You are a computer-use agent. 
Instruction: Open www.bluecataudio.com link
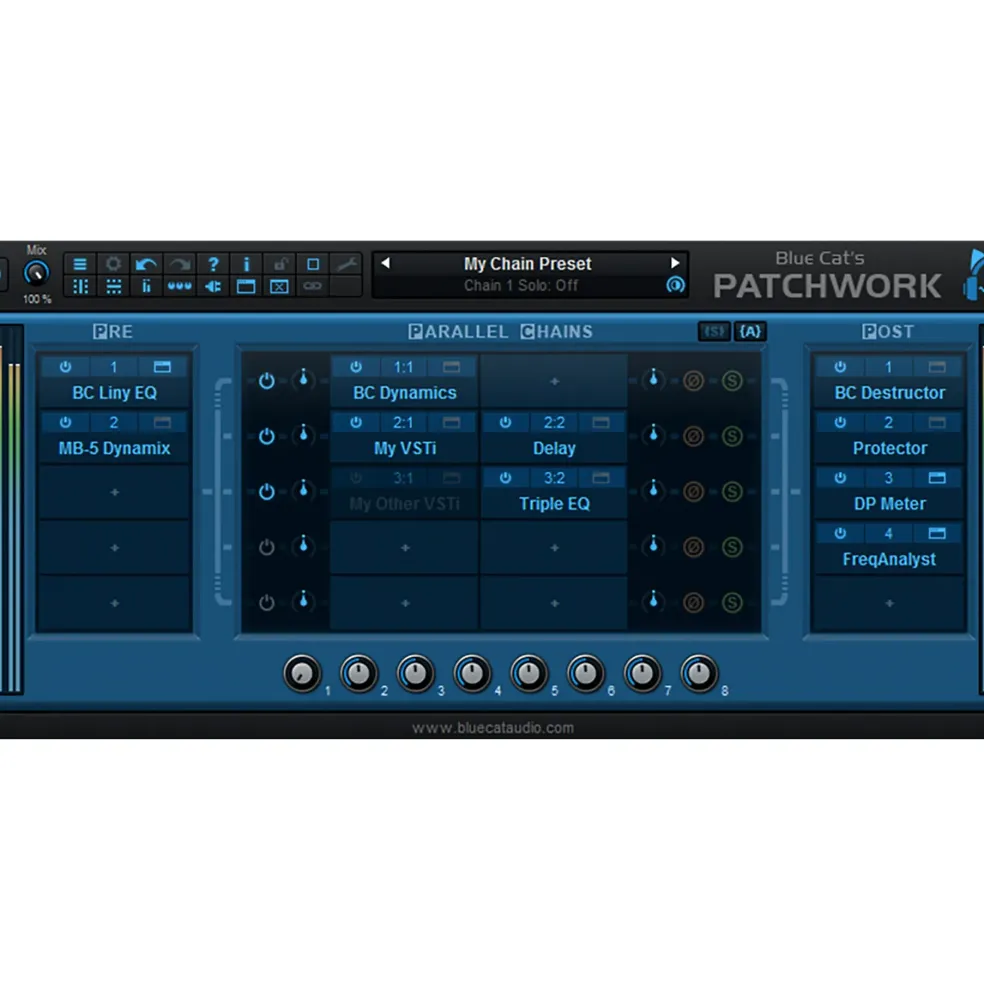[493, 728]
